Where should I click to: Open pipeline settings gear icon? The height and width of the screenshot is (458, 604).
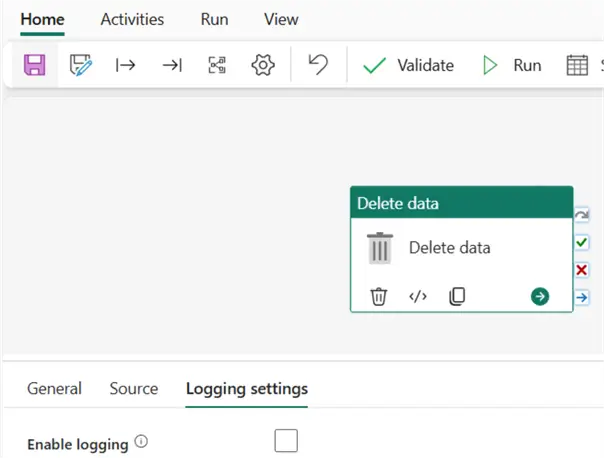click(263, 66)
